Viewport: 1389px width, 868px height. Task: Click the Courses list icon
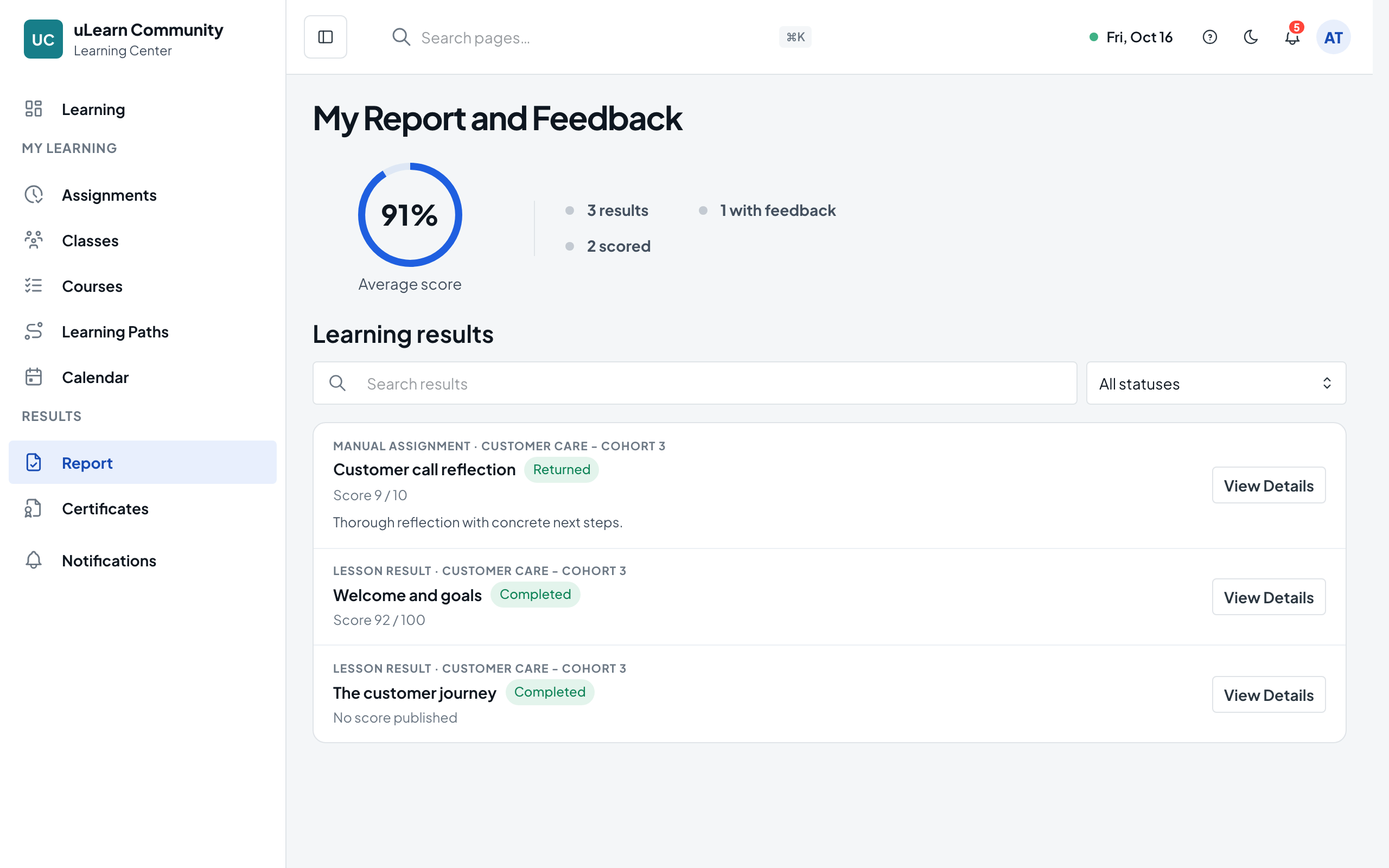coord(34,285)
